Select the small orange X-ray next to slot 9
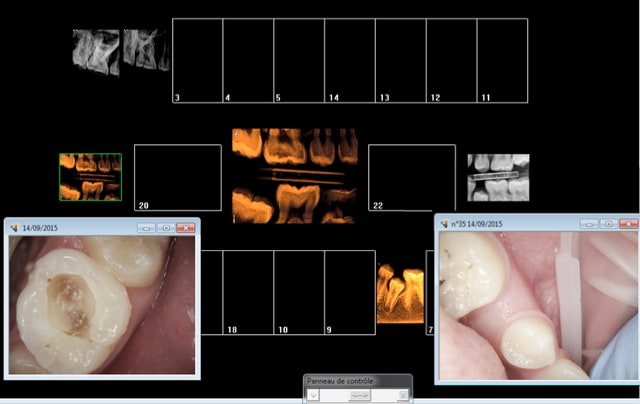The width and height of the screenshot is (640, 404). [x=399, y=294]
